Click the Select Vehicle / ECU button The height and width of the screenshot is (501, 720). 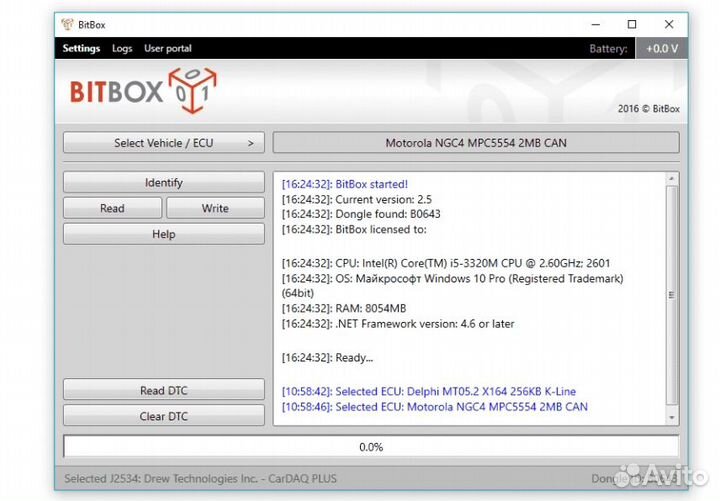click(164, 143)
